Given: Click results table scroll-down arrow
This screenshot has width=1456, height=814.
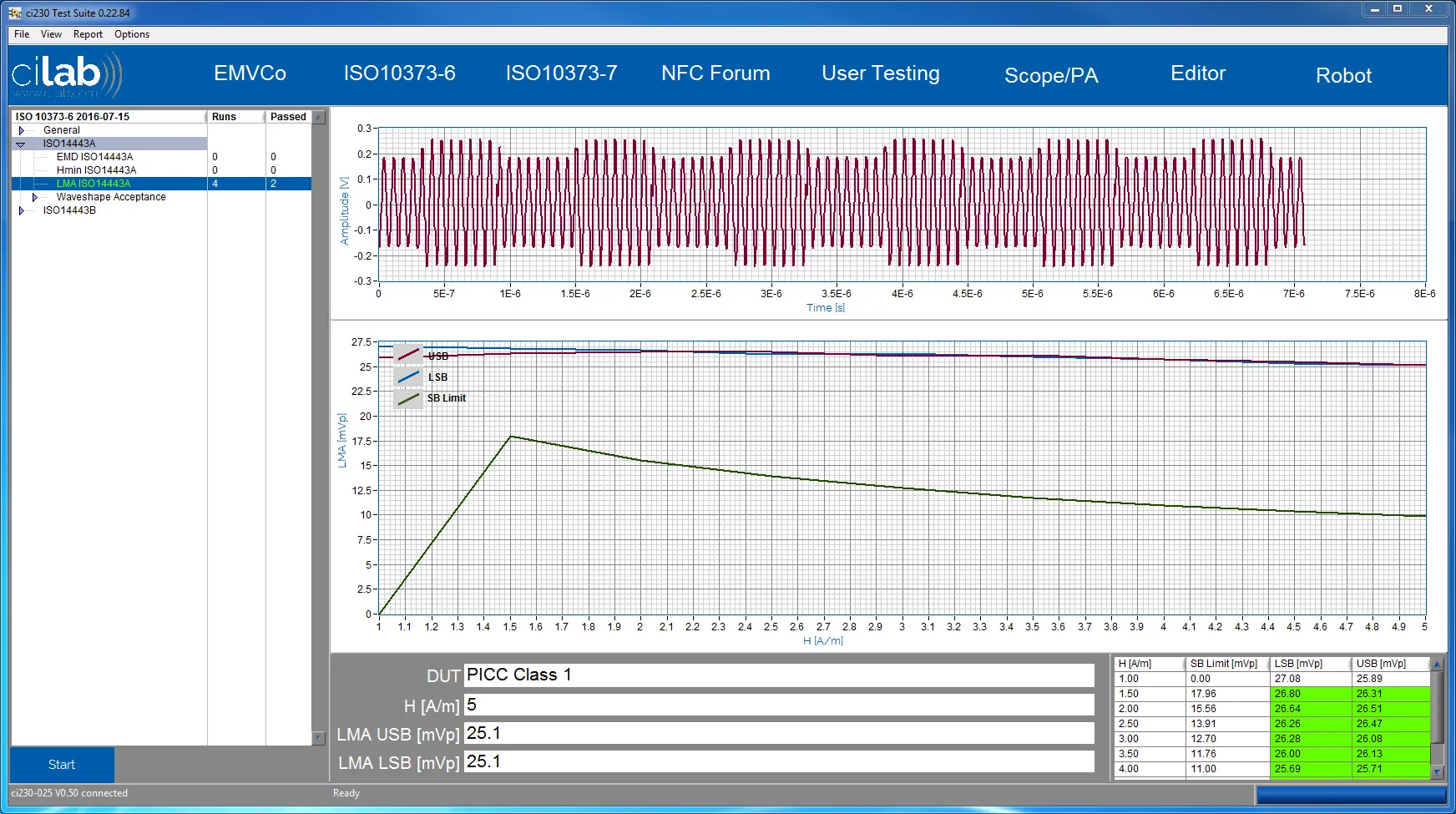Looking at the screenshot, I should (1437, 772).
